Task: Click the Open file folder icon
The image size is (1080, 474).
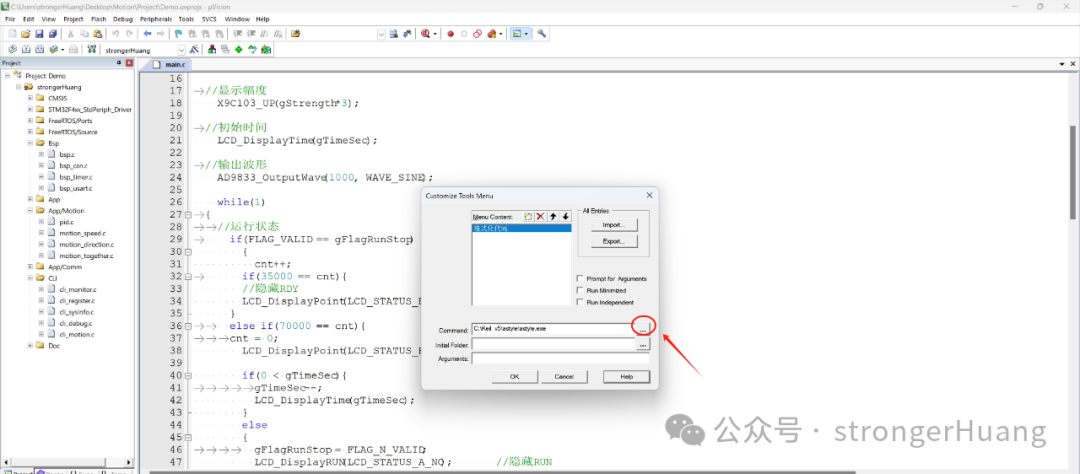Action: pyautogui.click(x=25, y=34)
